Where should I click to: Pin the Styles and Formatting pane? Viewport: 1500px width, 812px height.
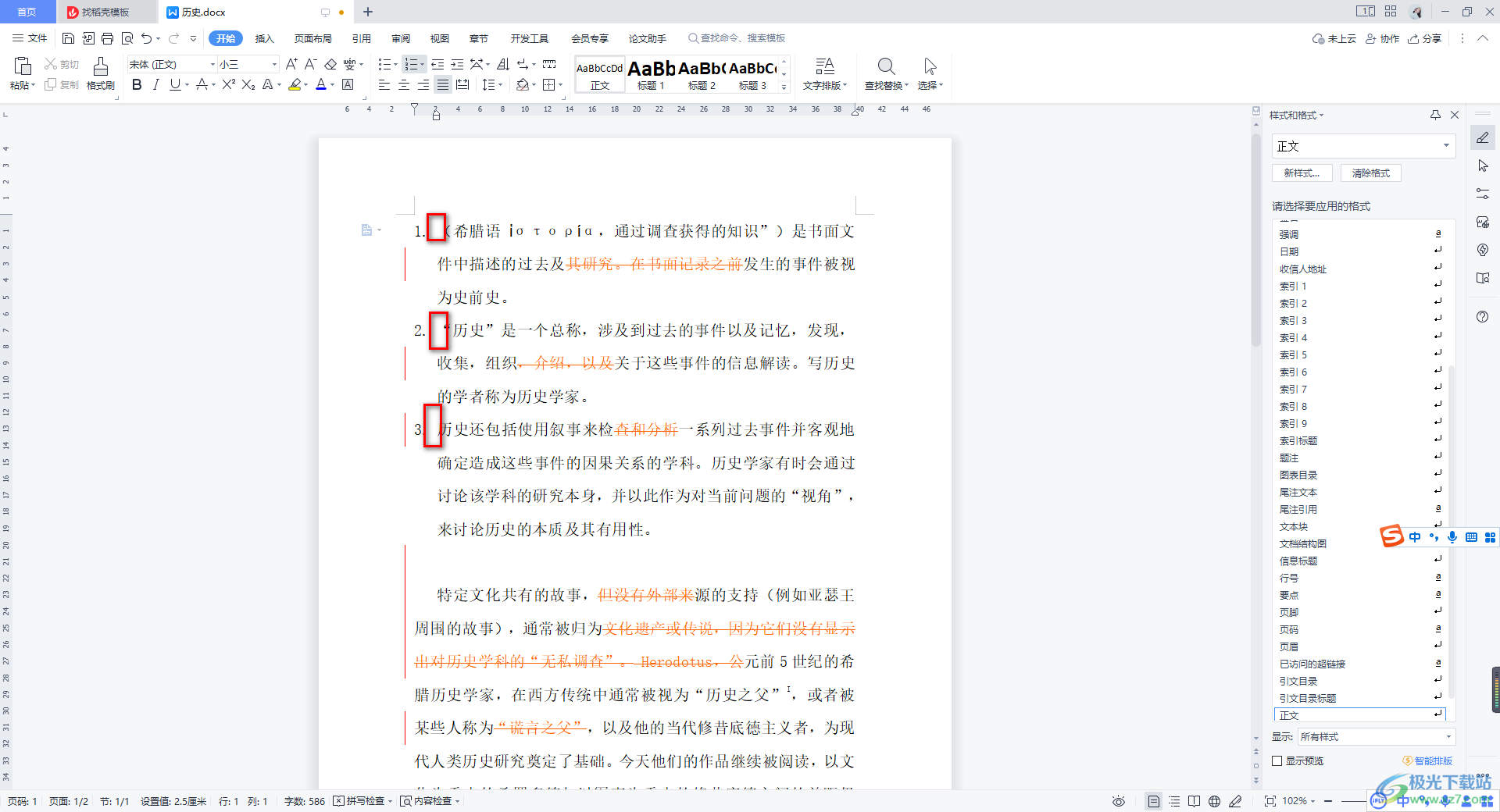(1435, 115)
